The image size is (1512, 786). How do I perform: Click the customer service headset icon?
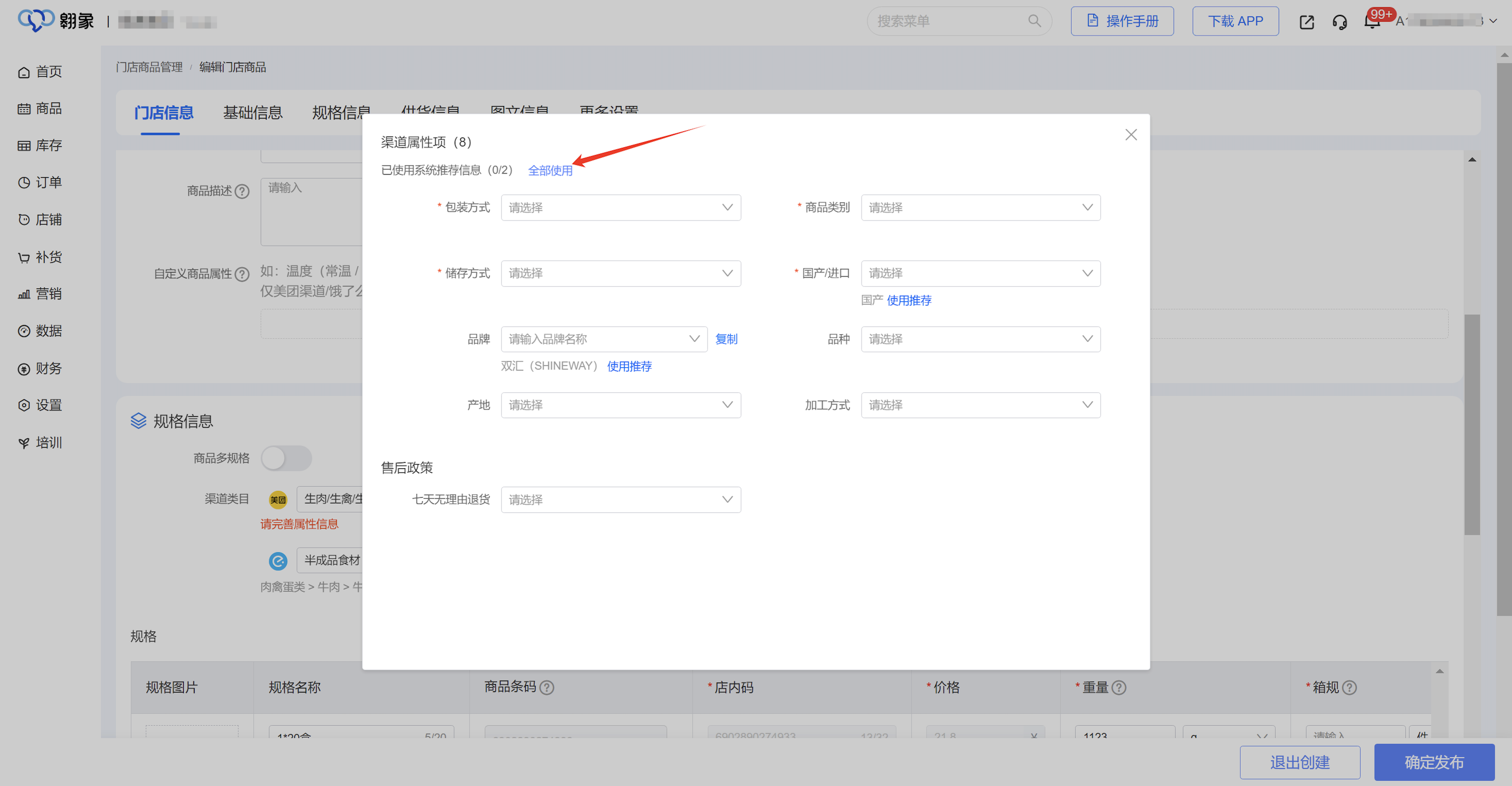click(x=1339, y=22)
